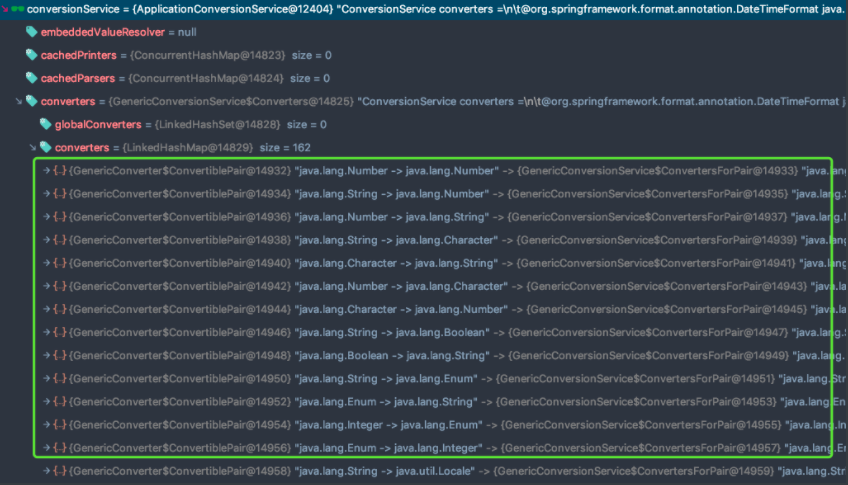Click the tag icon of converters @14825 row
This screenshot has width=848, height=485.
(x=31, y=101)
